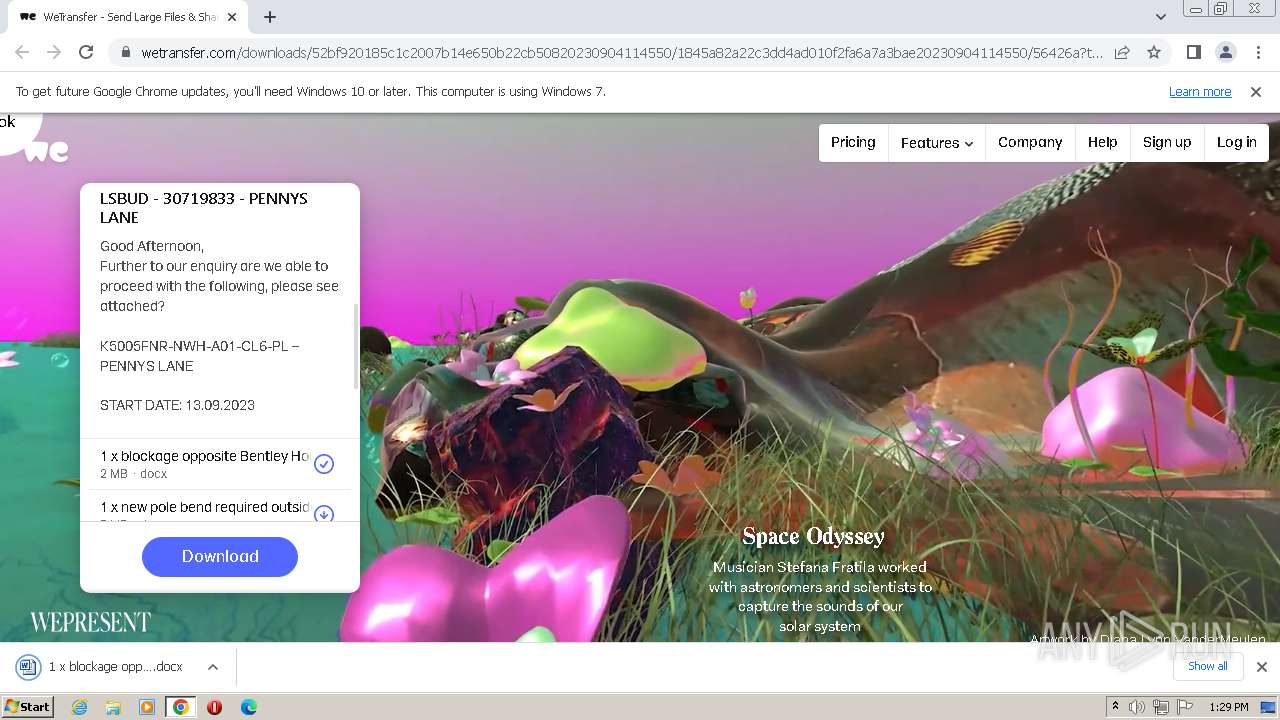Viewport: 1280px width, 720px height.
Task: Open the Windows Start menu
Action: coord(27,707)
